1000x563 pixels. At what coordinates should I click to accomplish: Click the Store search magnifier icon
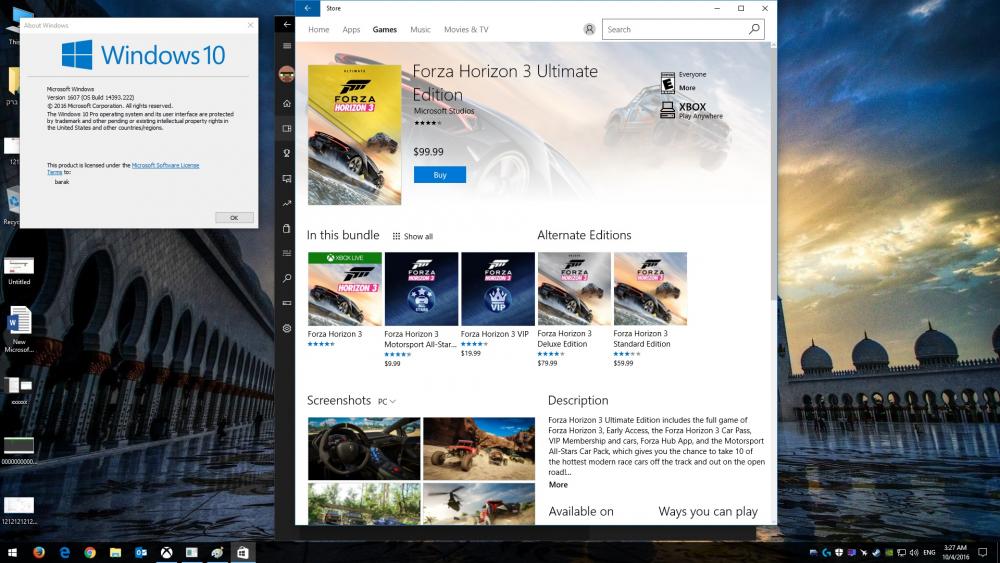coord(754,29)
